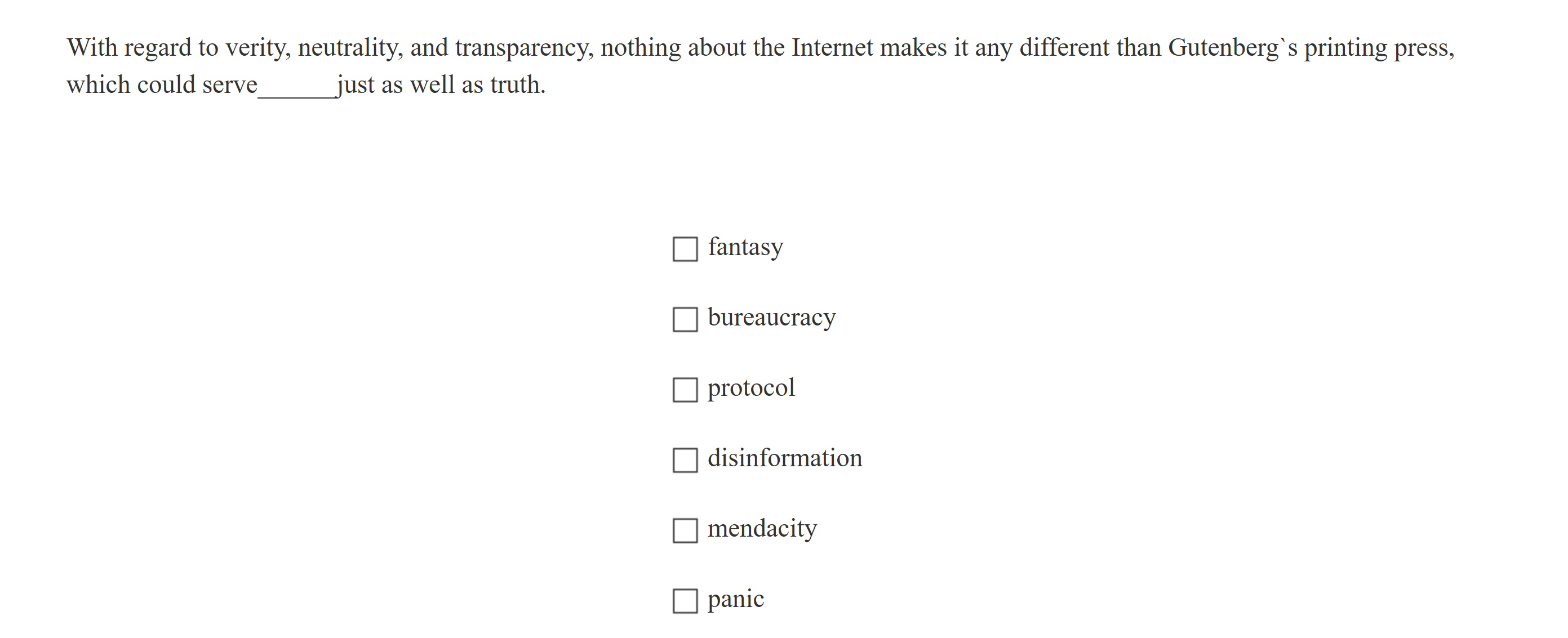Mark the mendacity checkbox

coord(685,530)
